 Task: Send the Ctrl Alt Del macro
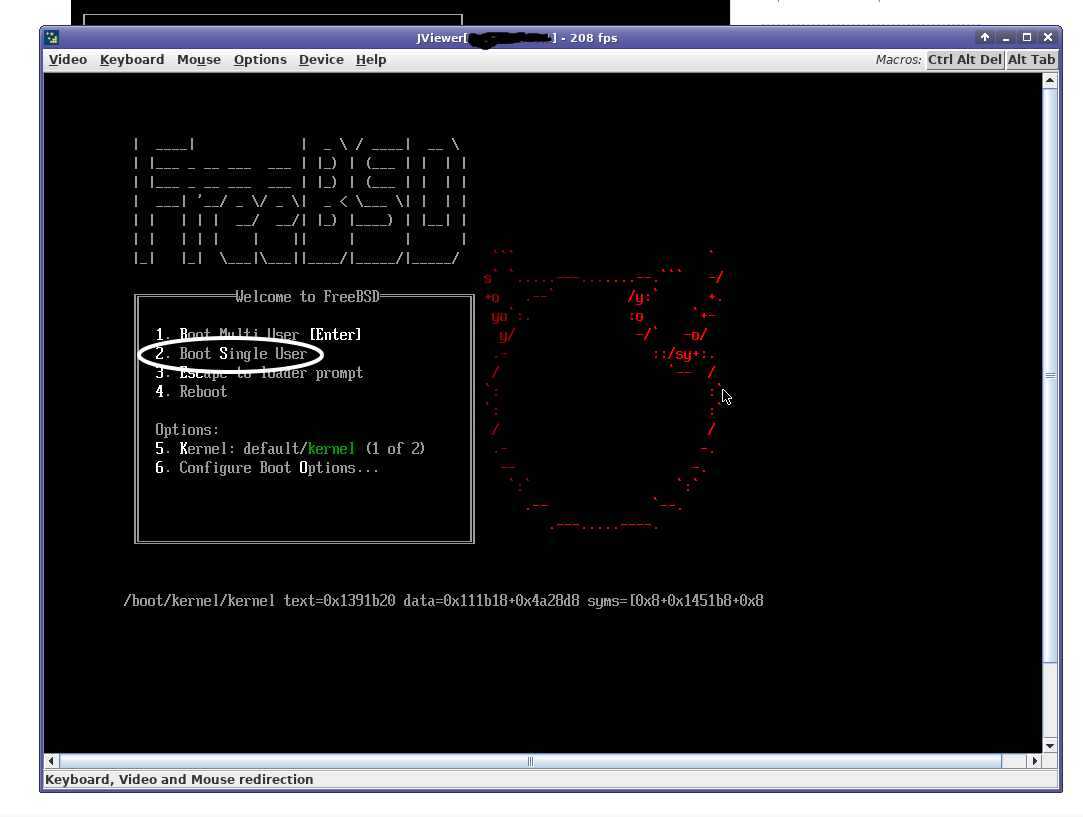(964, 59)
